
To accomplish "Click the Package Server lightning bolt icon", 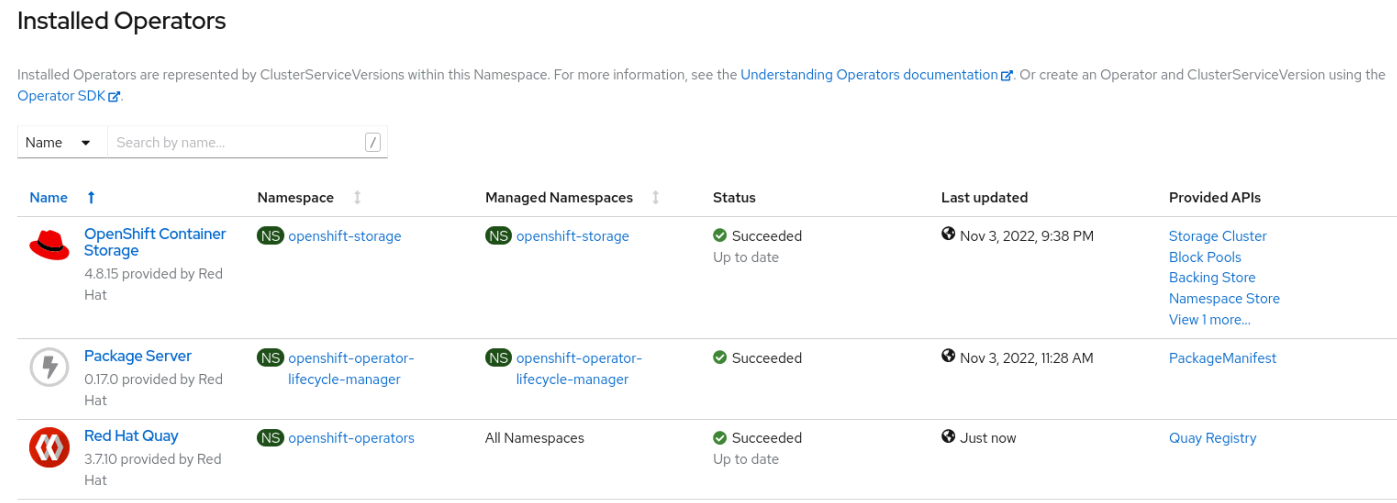I will pos(48,367).
